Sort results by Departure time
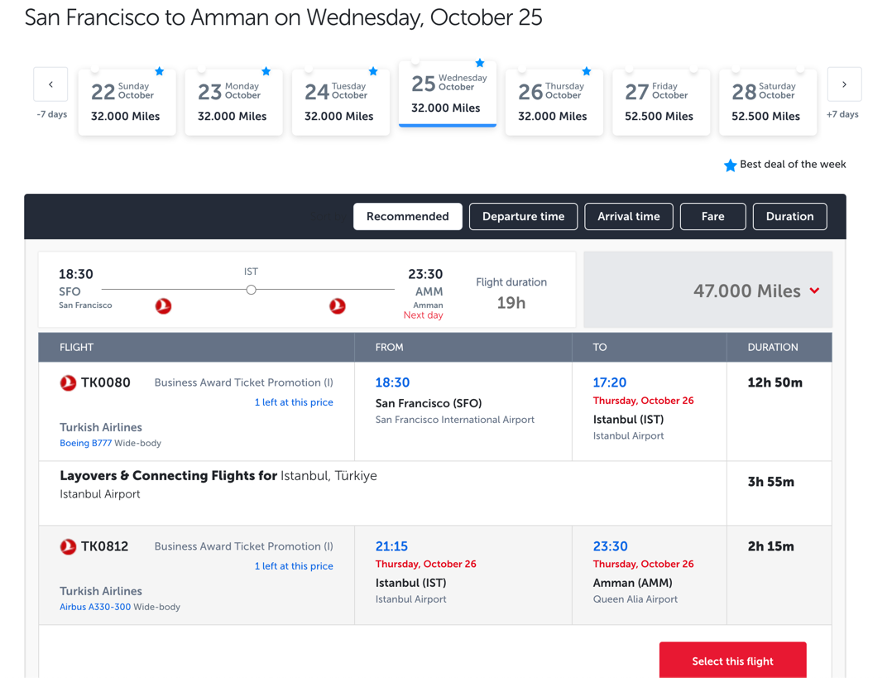This screenshot has width=892, height=678. [523, 217]
